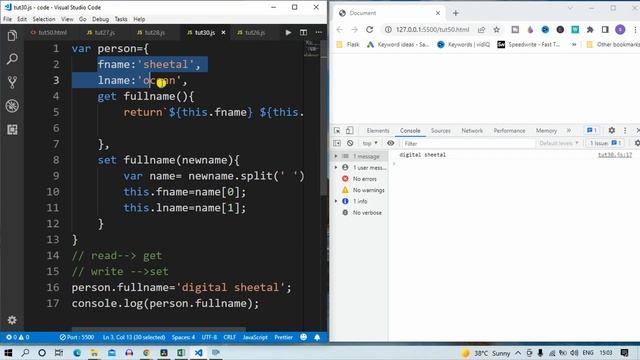The height and width of the screenshot is (360, 640).
Task: Click the run play icon in editor toolbar
Action: [288, 32]
